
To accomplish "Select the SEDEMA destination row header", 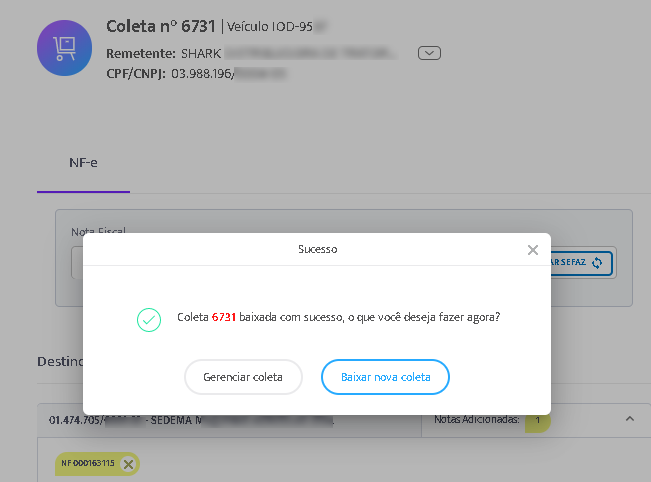I will (229, 421).
